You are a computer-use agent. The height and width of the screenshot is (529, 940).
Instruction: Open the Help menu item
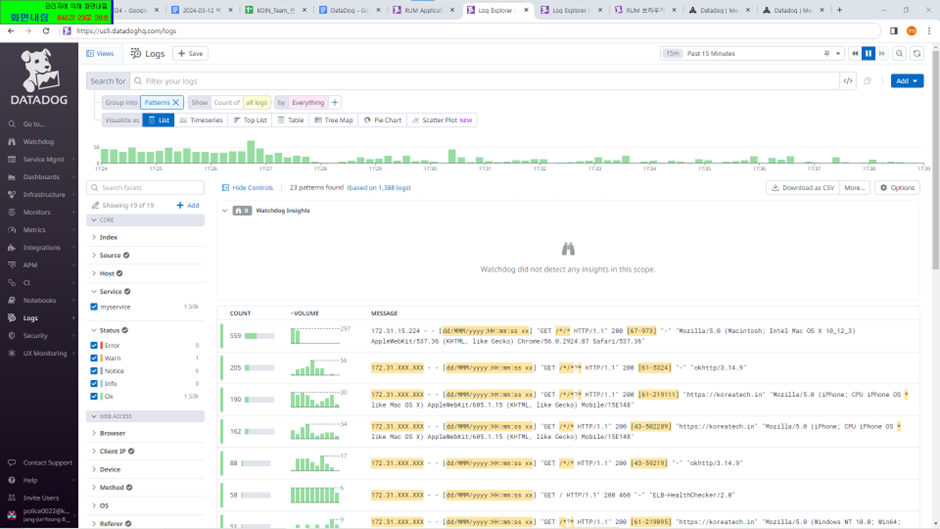point(30,480)
